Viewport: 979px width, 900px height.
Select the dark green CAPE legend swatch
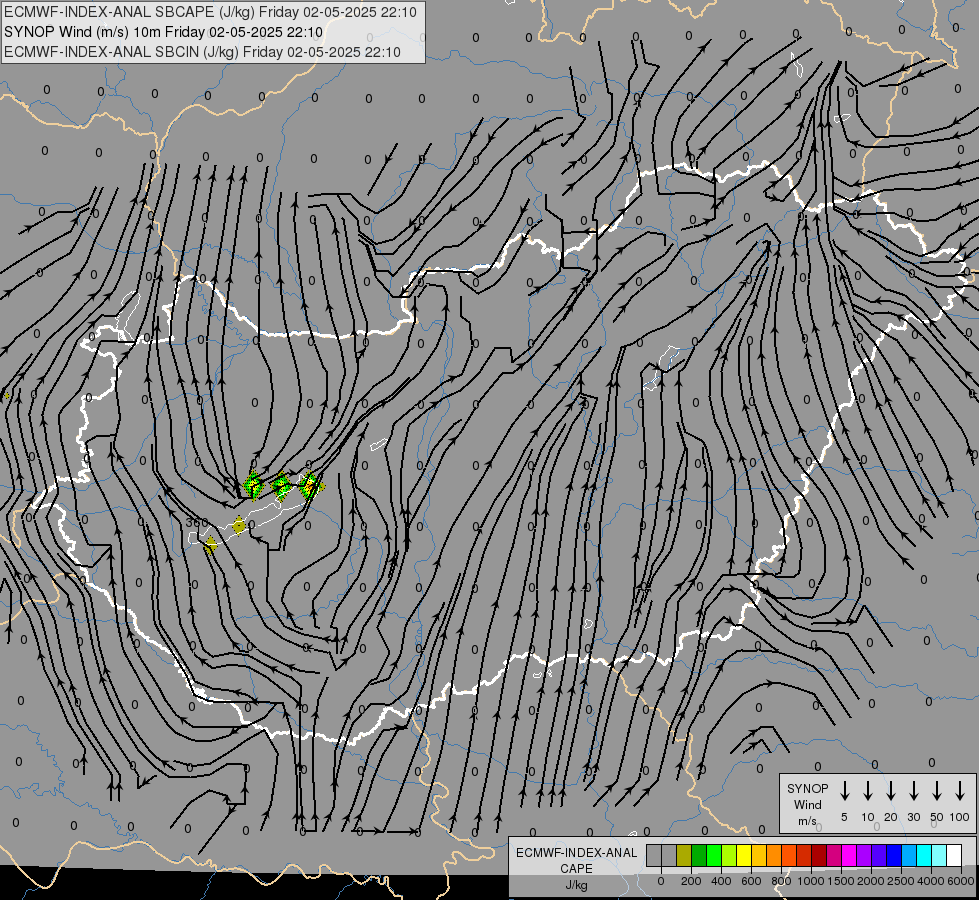coord(699,855)
